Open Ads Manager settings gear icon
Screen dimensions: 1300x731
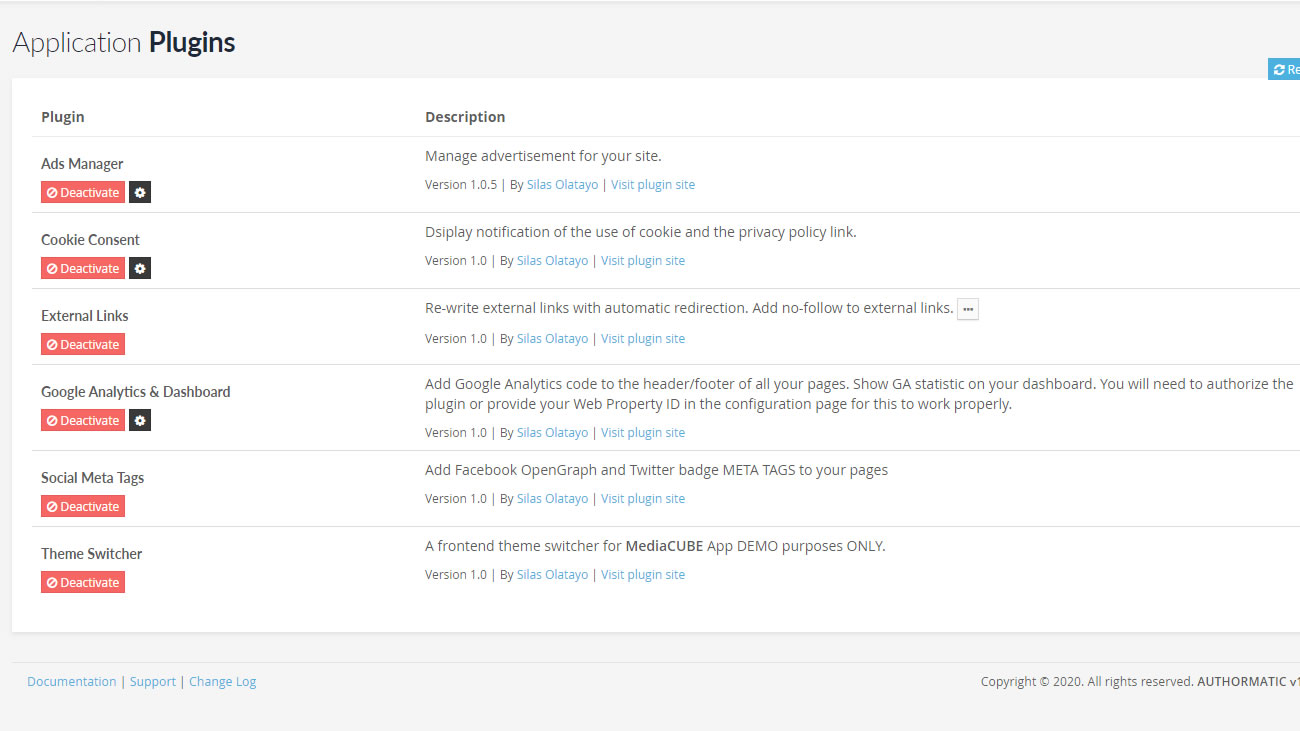pos(140,193)
